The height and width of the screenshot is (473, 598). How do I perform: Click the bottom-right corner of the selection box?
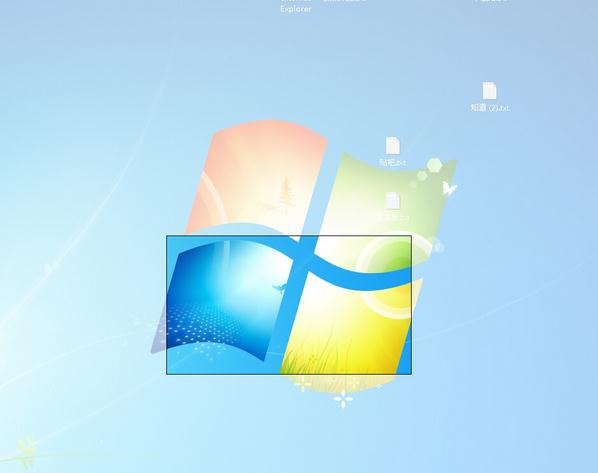click(x=411, y=374)
